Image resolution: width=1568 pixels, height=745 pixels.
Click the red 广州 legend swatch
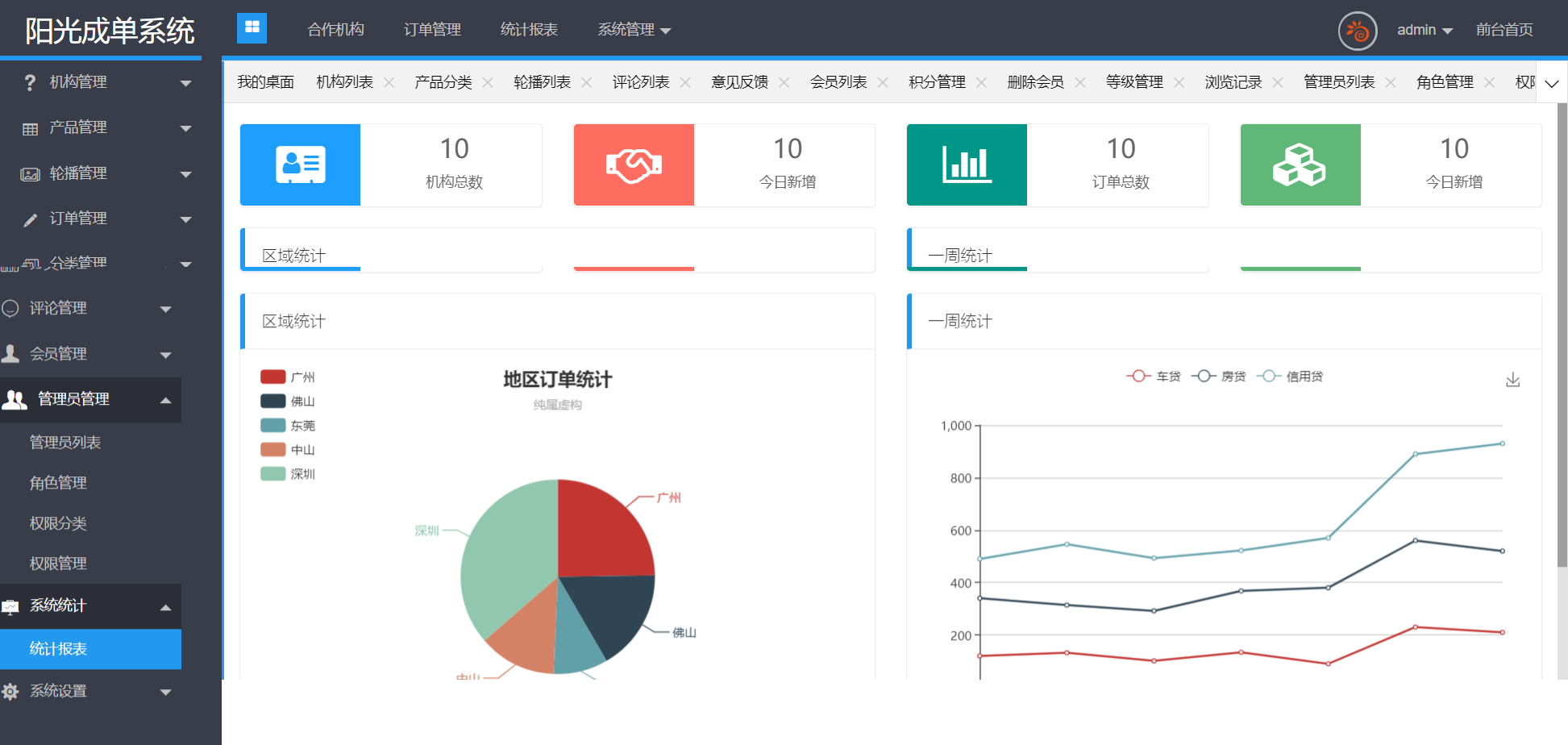click(x=273, y=377)
